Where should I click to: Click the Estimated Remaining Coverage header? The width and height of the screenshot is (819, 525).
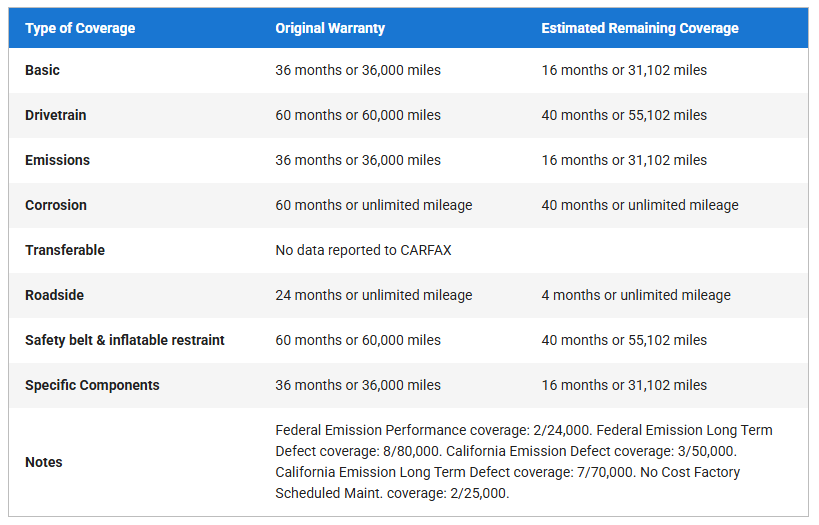click(x=640, y=28)
